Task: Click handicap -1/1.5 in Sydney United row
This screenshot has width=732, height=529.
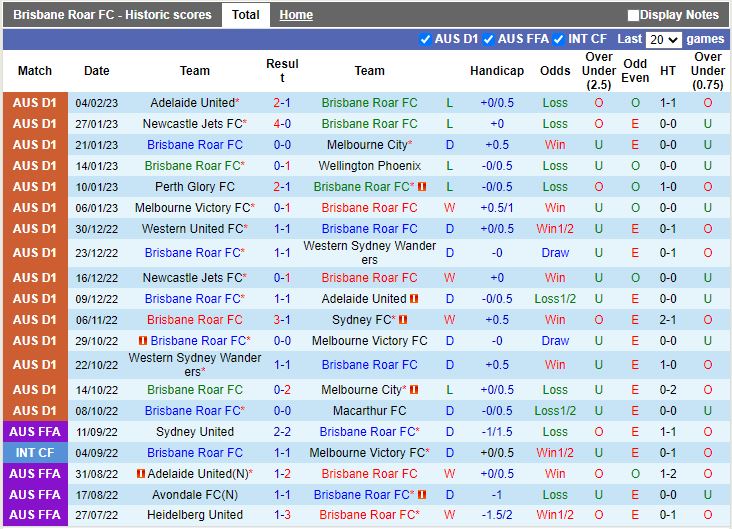Action: (497, 432)
